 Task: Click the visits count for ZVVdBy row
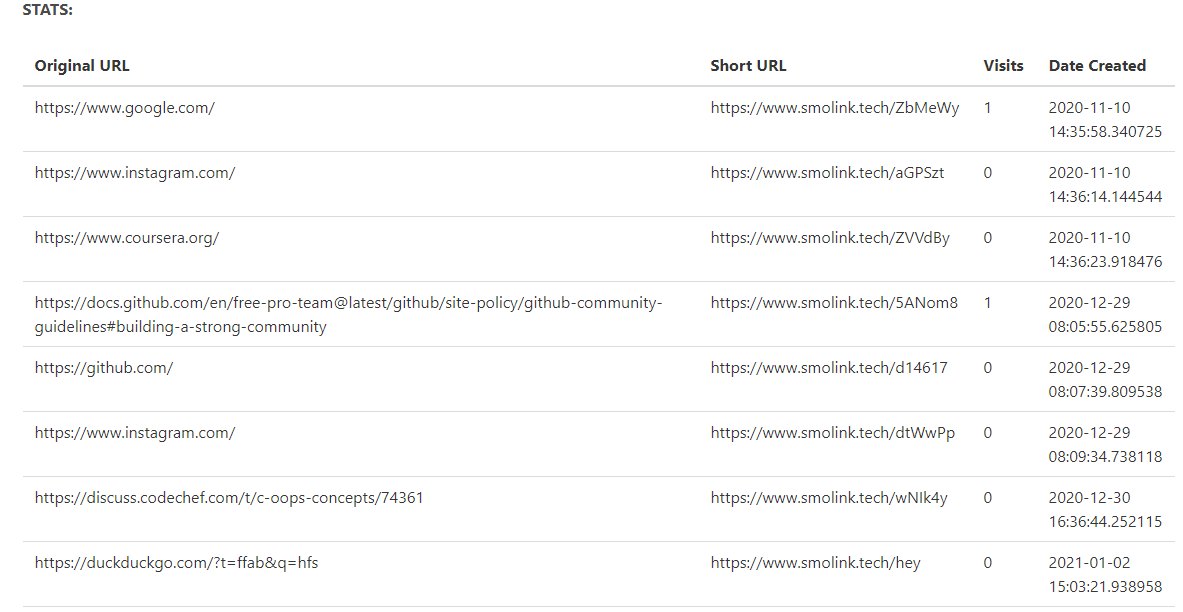click(988, 238)
